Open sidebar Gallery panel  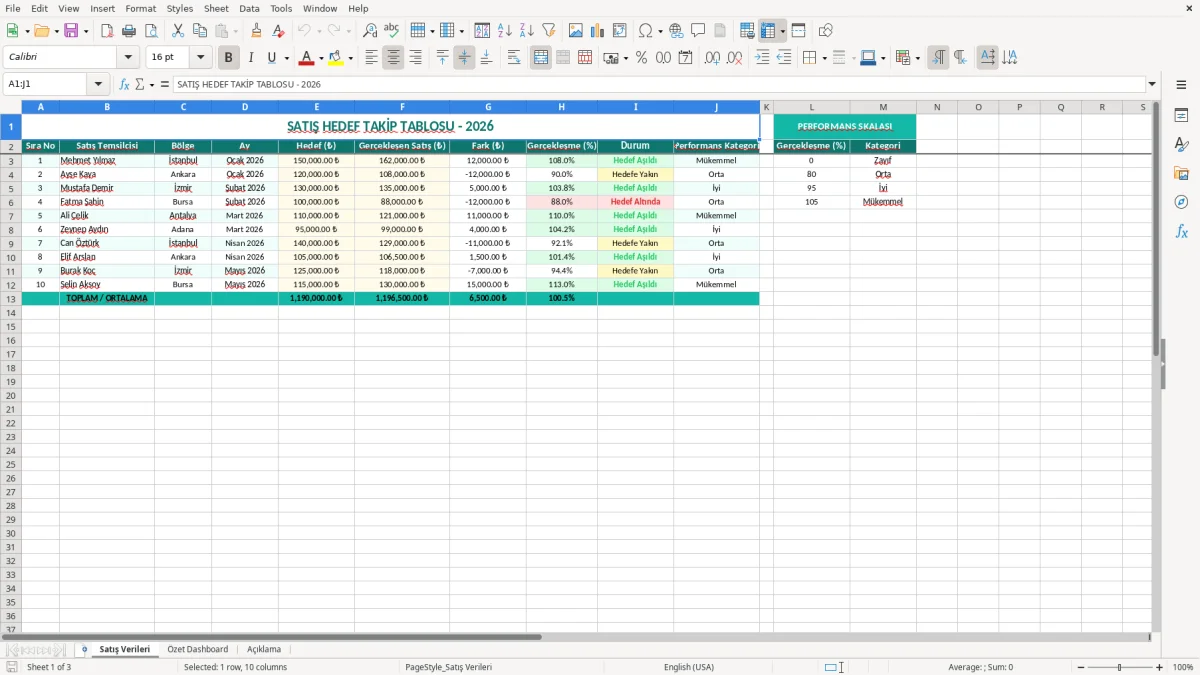pos(1181,174)
